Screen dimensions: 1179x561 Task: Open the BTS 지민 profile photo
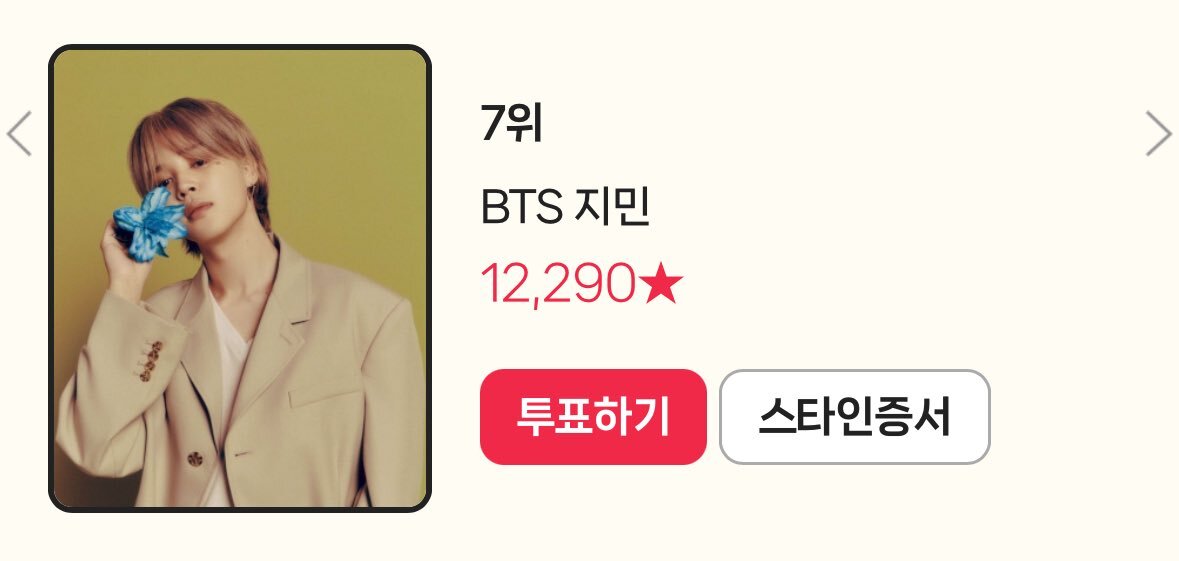point(240,278)
